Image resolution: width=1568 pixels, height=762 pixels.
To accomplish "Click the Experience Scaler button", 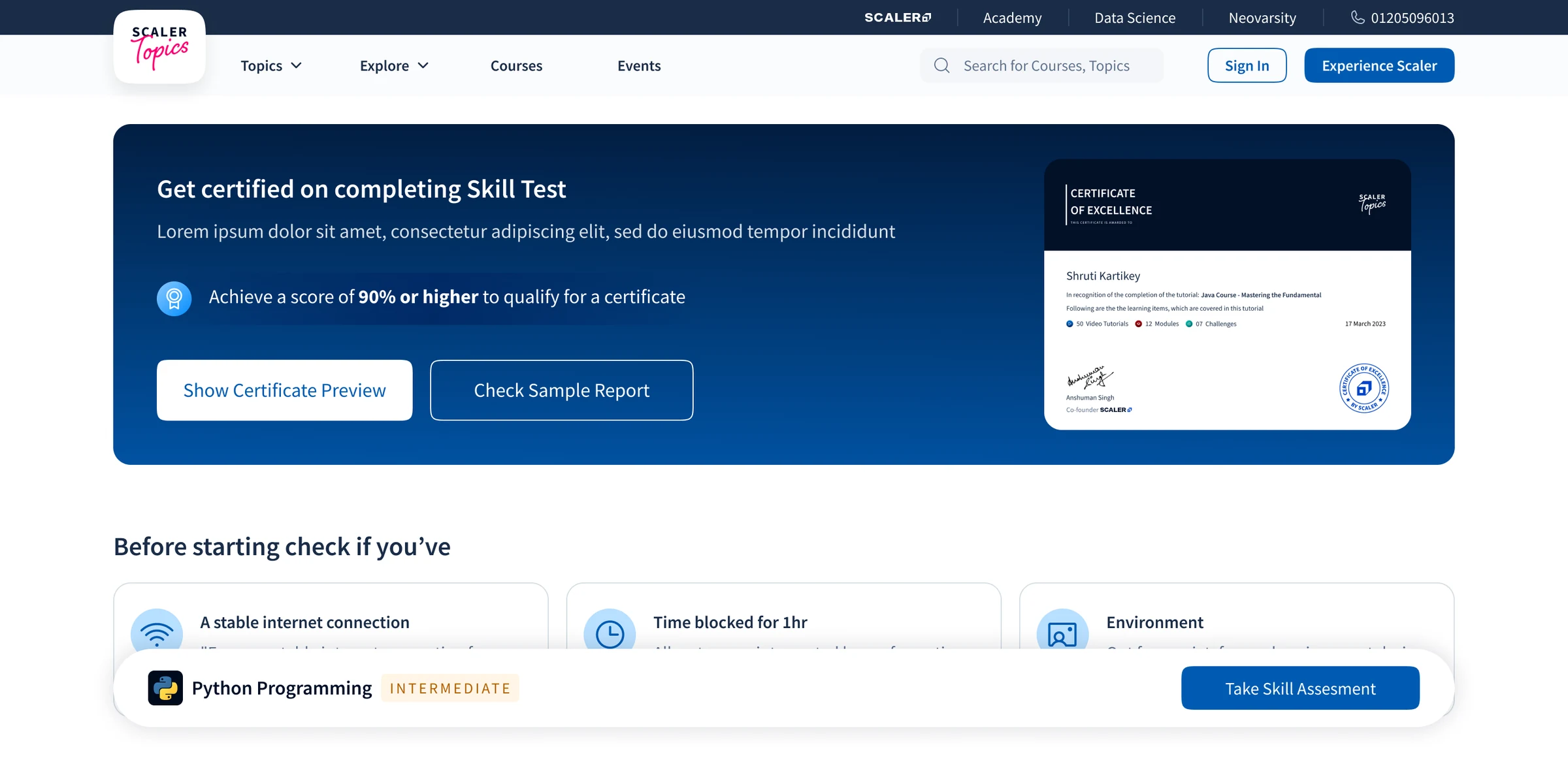I will (1379, 65).
